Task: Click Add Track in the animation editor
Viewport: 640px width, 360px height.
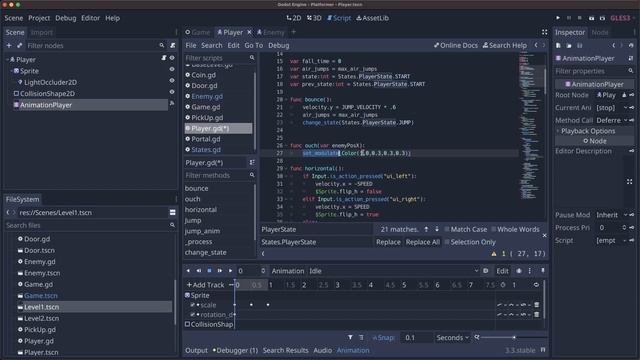Action: (205, 285)
